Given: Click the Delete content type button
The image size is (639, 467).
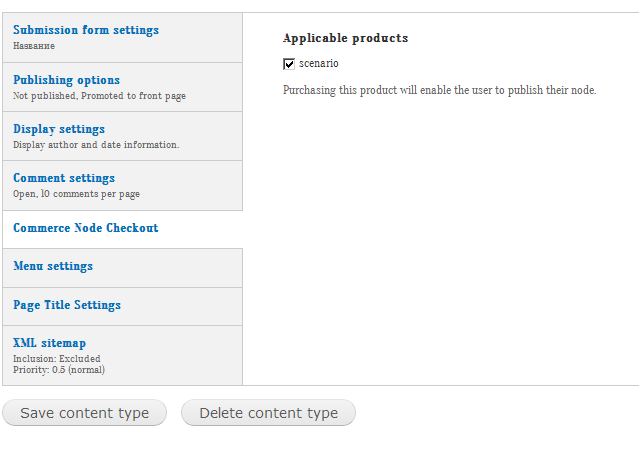Looking at the screenshot, I should click(268, 413).
